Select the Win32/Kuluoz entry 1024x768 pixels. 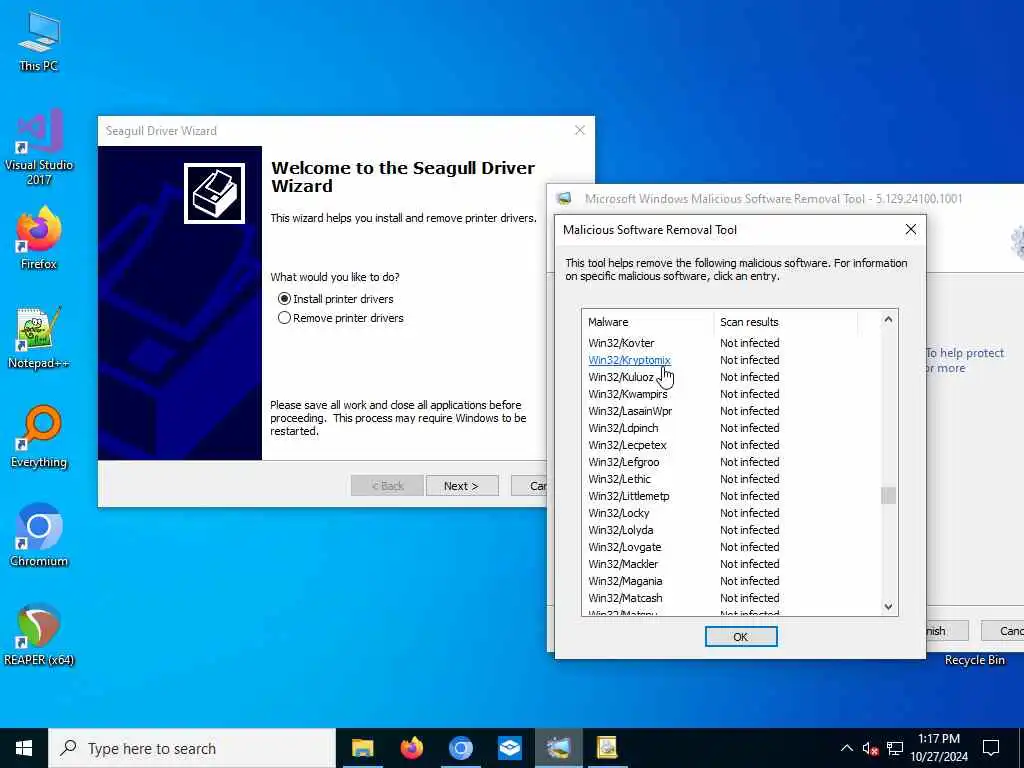[x=621, y=377]
